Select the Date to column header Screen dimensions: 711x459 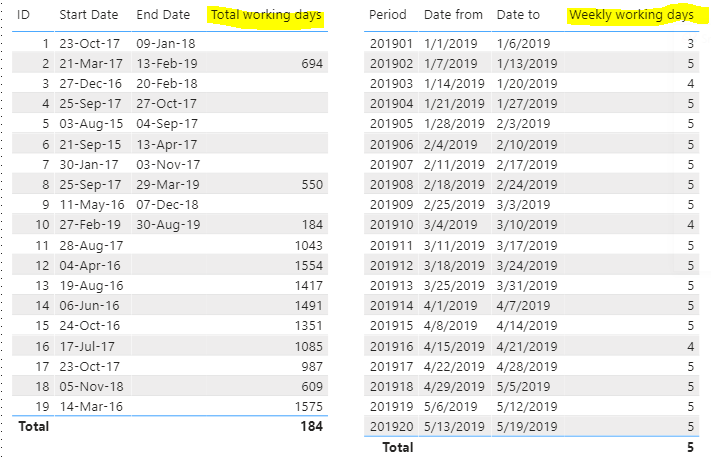coord(518,15)
